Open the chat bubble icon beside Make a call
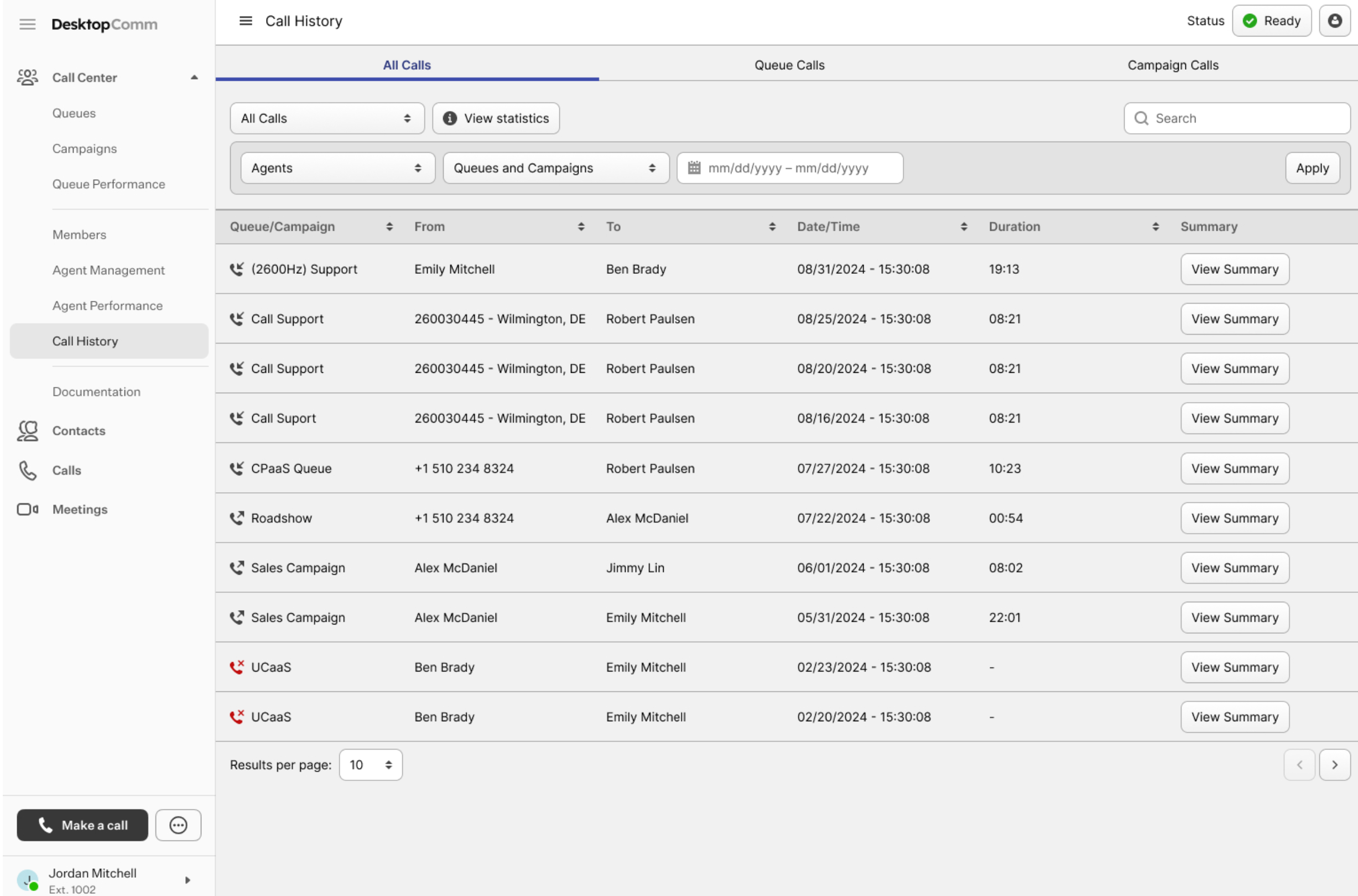 click(178, 825)
